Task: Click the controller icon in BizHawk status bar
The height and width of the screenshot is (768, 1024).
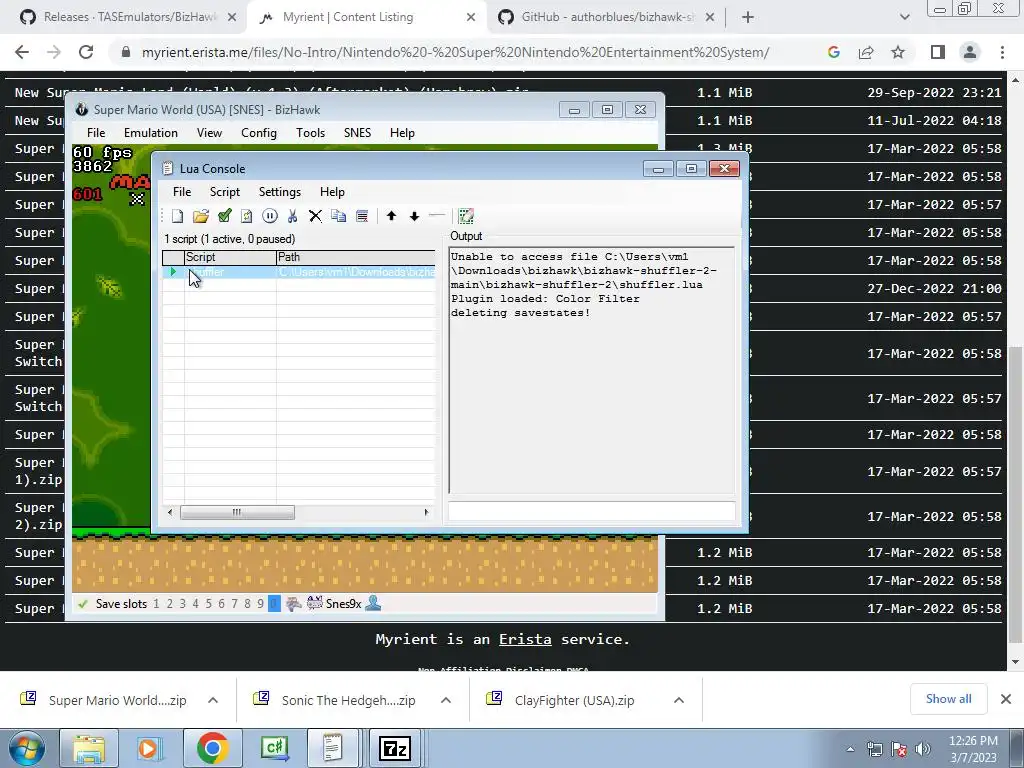Action: [294, 604]
